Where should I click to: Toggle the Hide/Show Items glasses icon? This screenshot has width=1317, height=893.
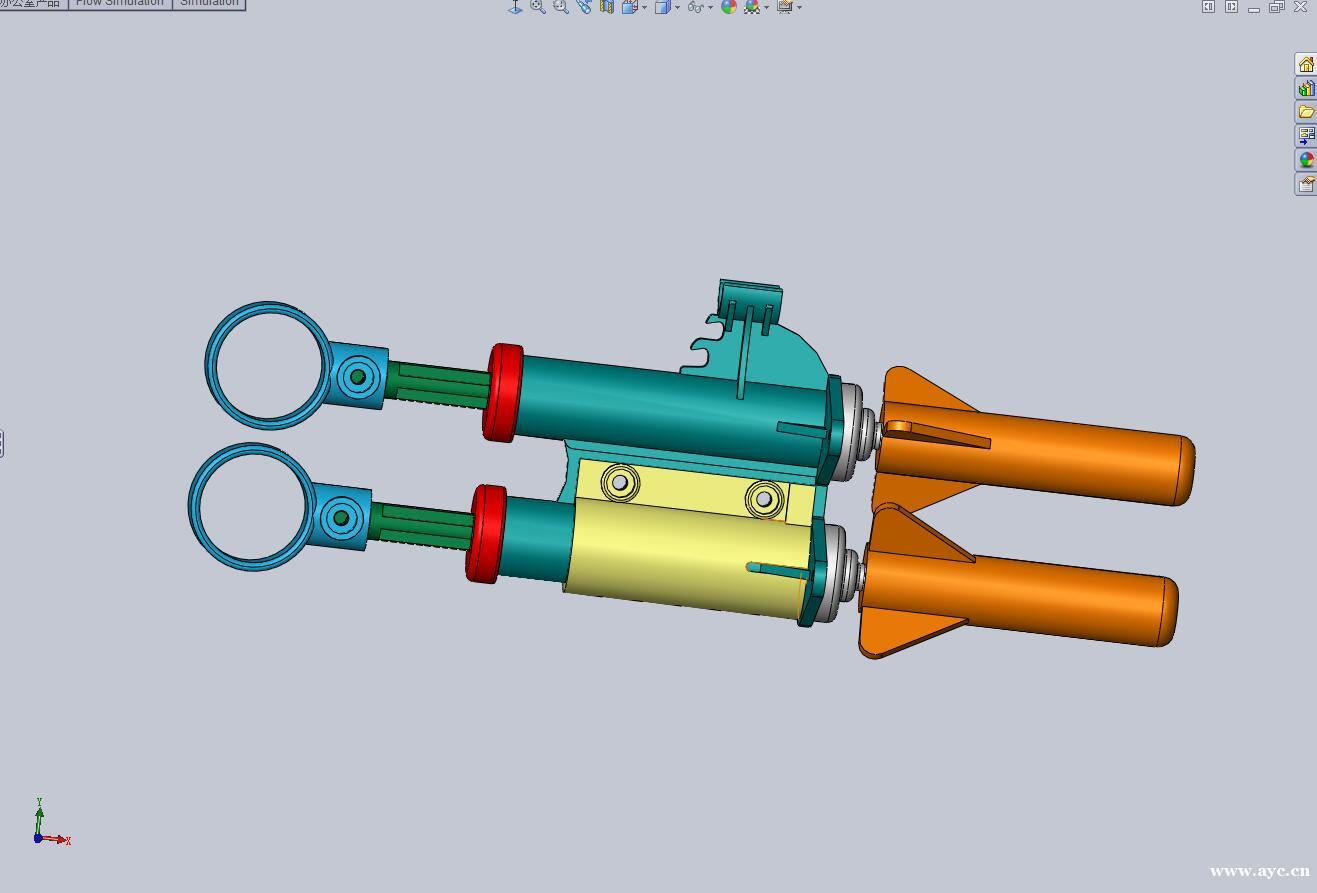pos(694,7)
